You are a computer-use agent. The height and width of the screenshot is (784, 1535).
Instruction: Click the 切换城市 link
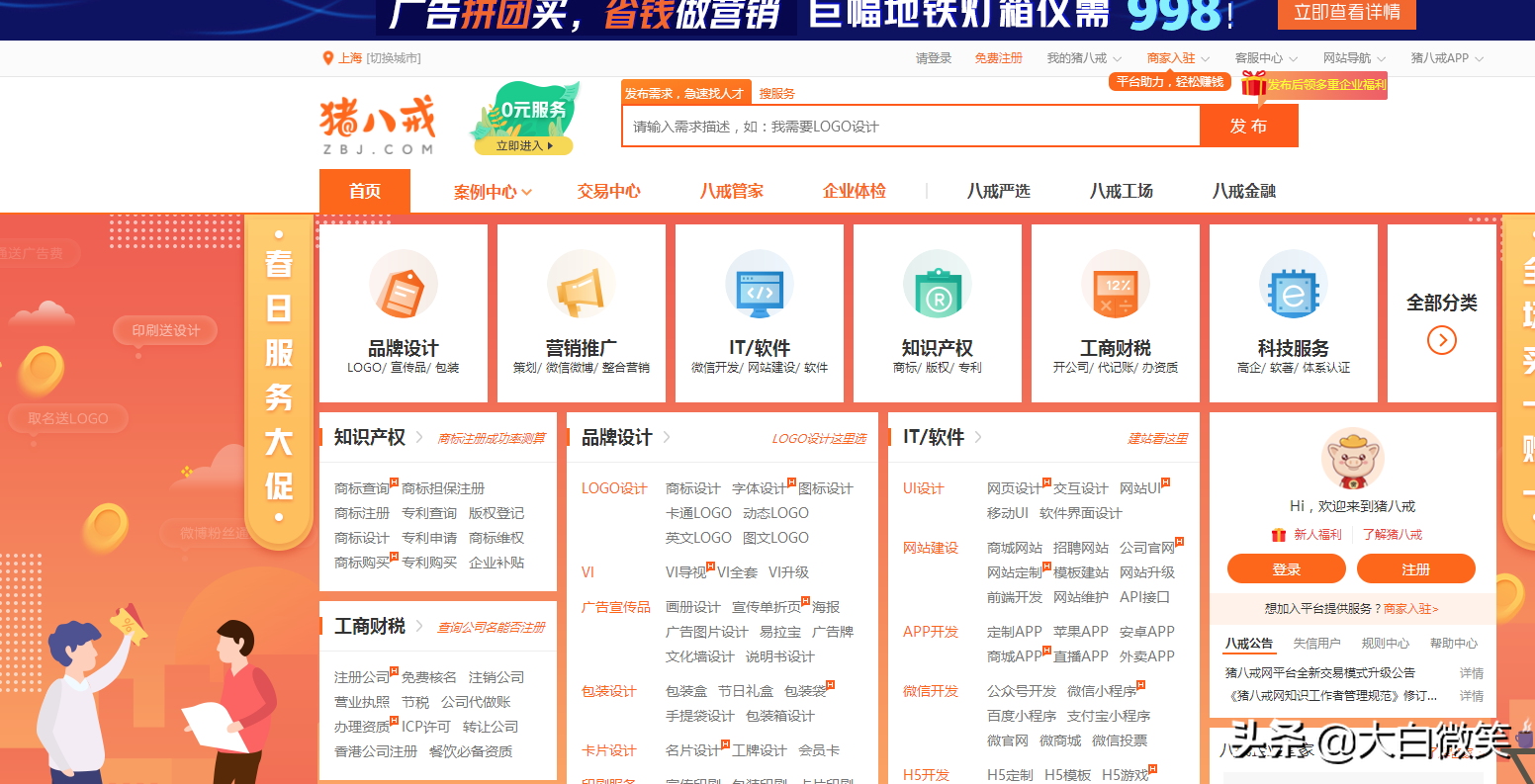tap(394, 58)
